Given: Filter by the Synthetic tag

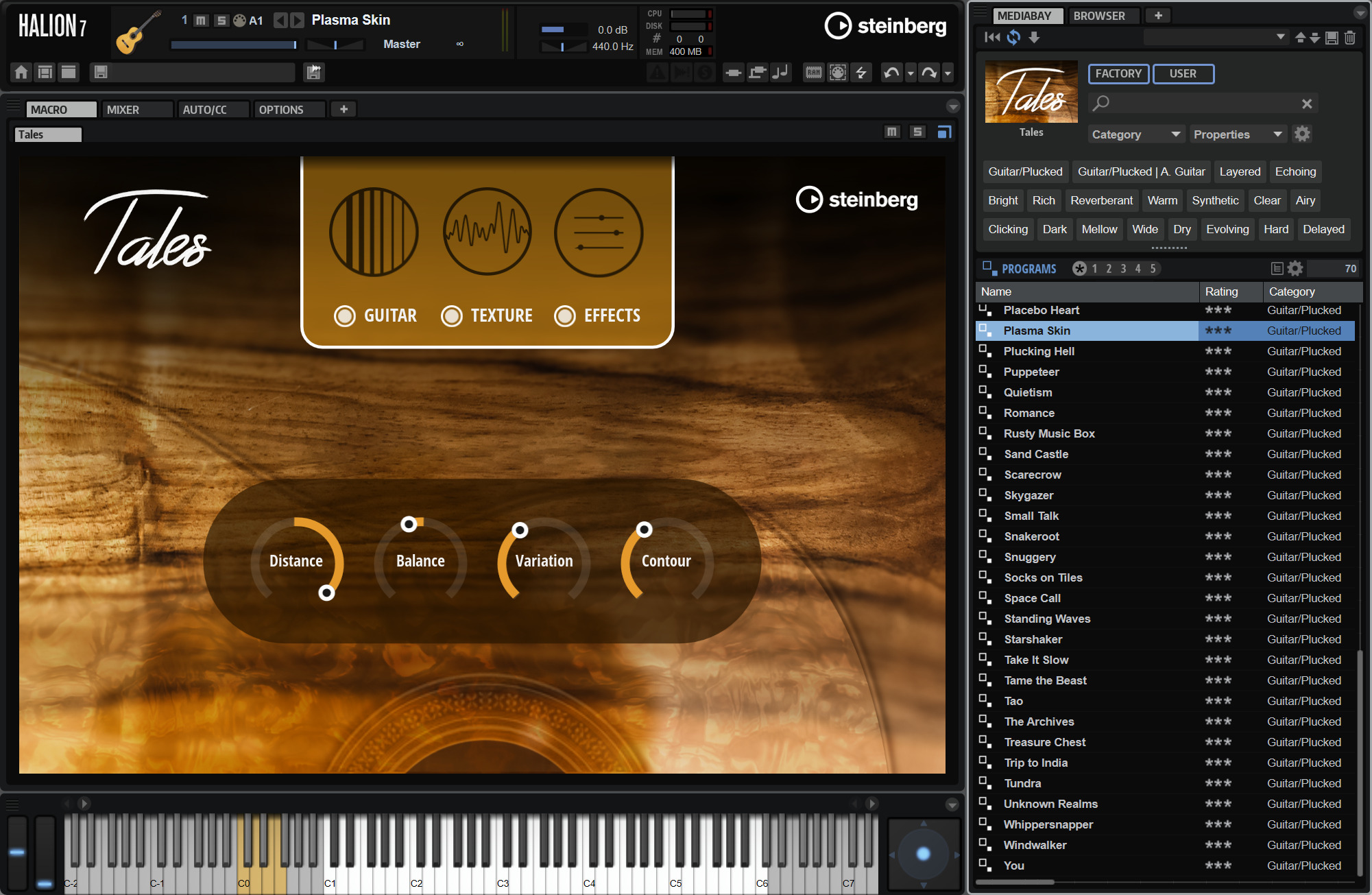Looking at the screenshot, I should pos(1215,200).
